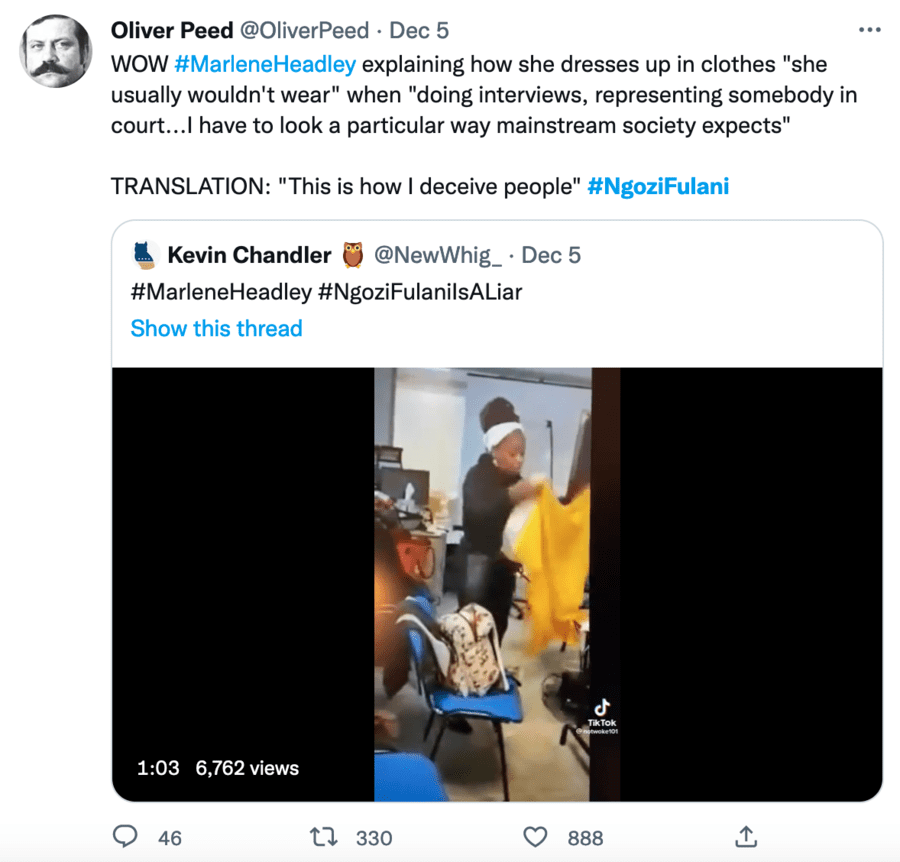This screenshot has width=900, height=862.
Task: Open the three-dot more options menu
Action: pyautogui.click(x=869, y=30)
